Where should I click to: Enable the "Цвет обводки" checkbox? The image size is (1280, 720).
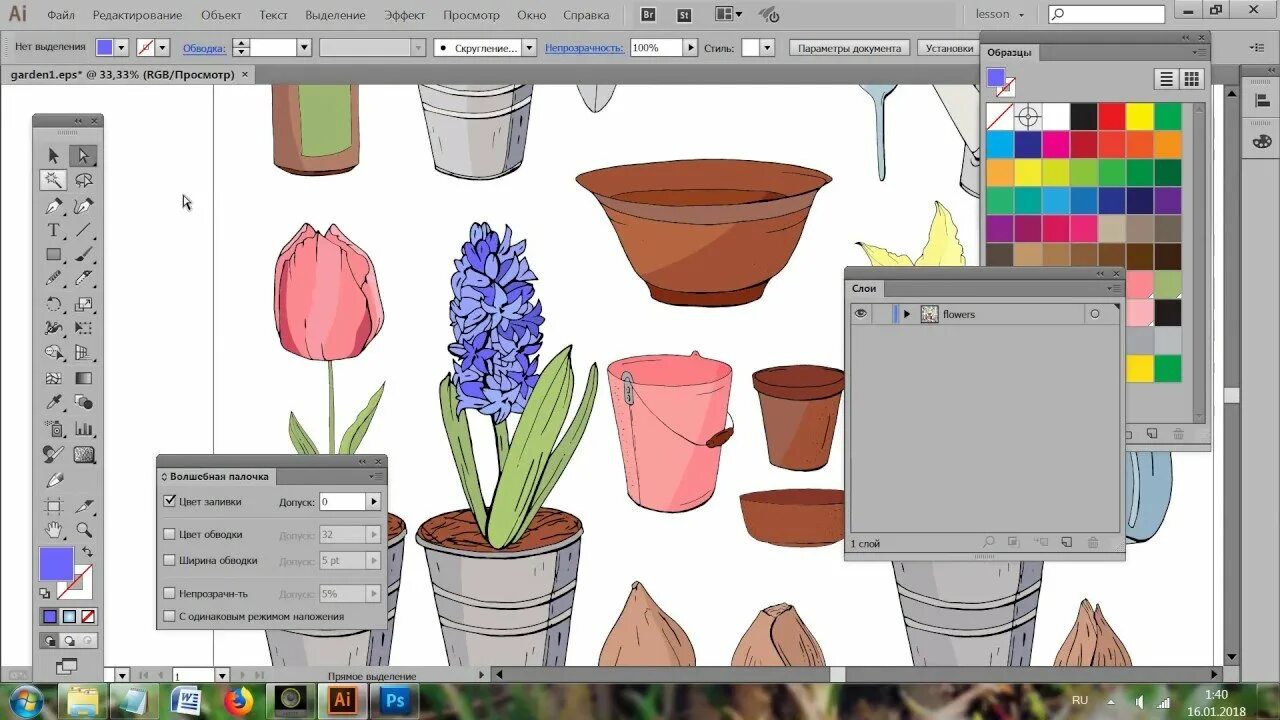[169, 534]
